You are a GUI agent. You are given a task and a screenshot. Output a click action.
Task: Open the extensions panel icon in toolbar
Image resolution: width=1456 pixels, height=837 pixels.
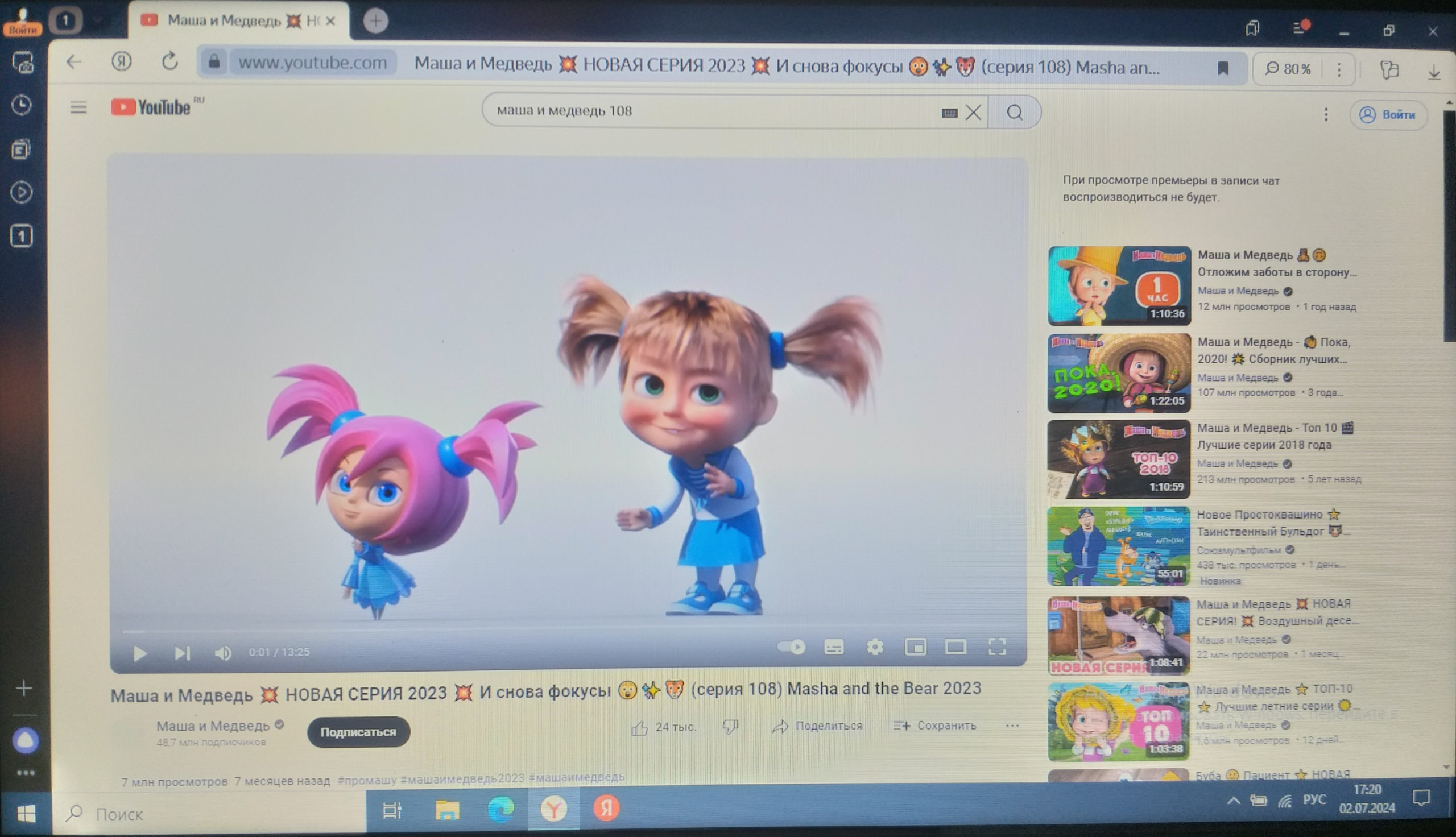point(1389,70)
